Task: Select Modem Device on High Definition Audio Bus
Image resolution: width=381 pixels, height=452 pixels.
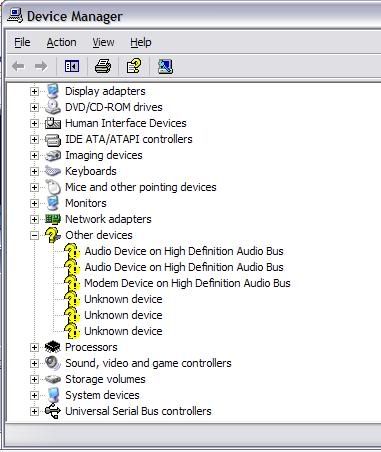Action: click(x=187, y=283)
